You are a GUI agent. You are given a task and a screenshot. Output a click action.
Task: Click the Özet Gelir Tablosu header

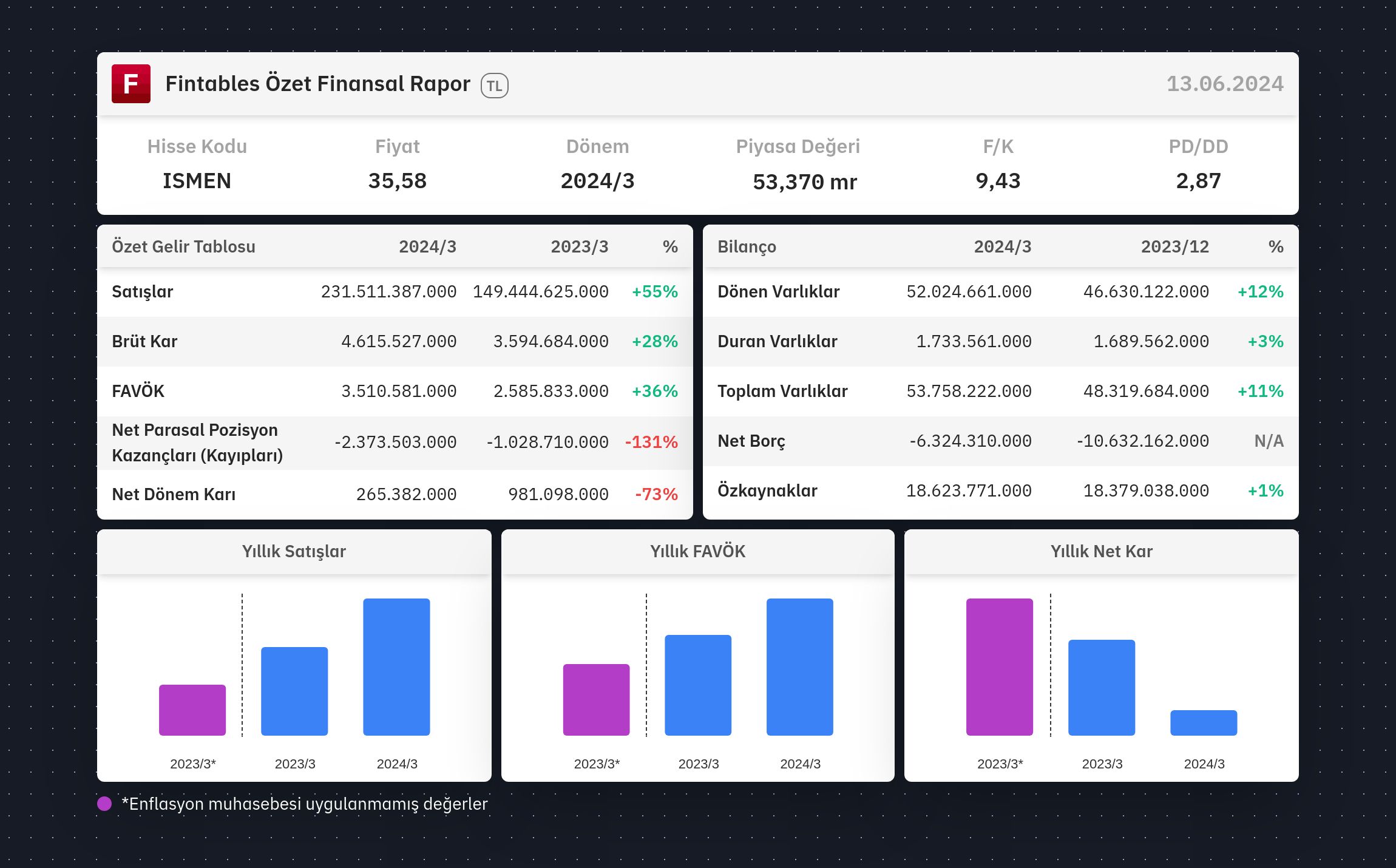click(183, 247)
